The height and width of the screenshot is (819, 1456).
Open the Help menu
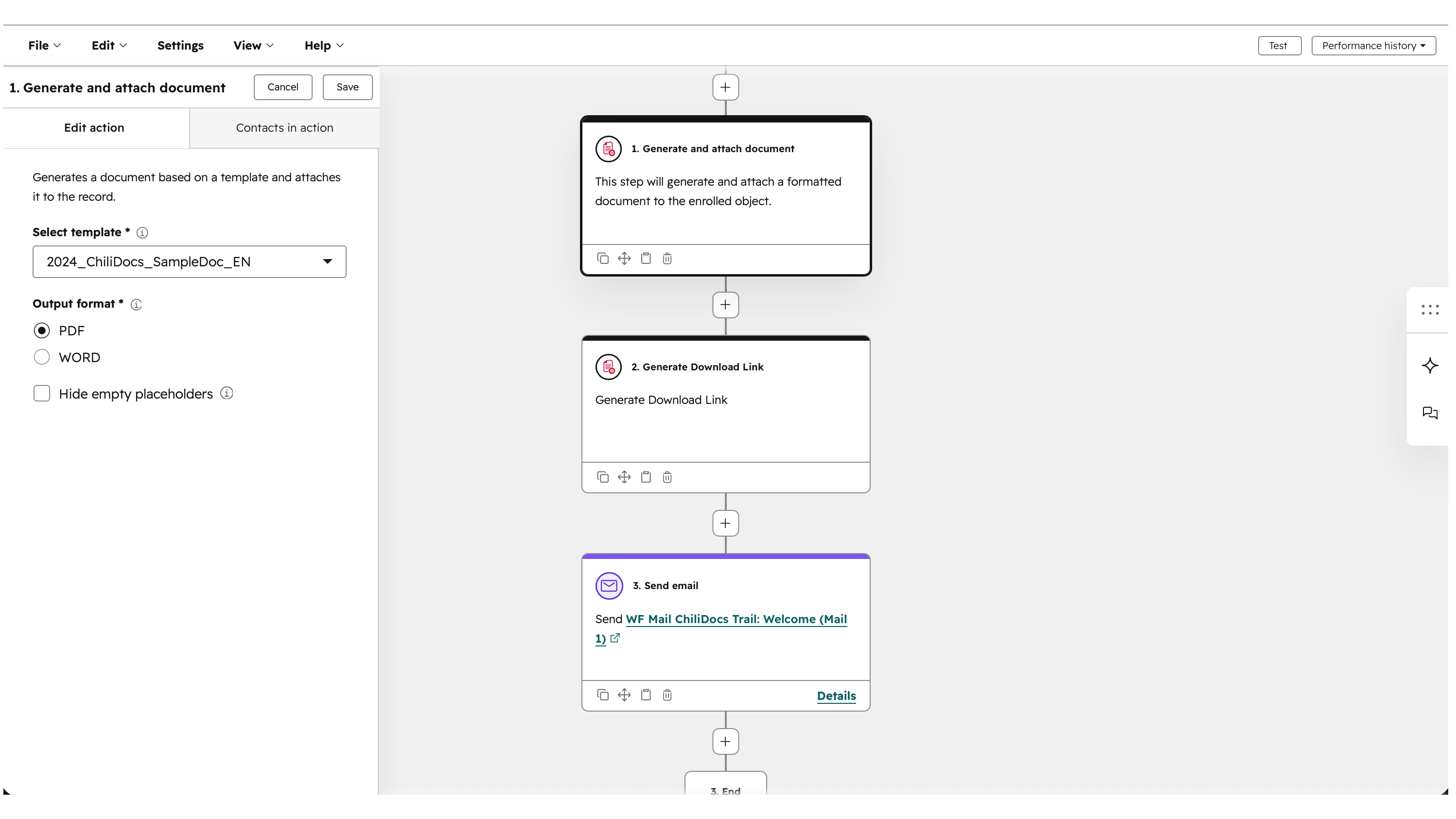click(324, 45)
